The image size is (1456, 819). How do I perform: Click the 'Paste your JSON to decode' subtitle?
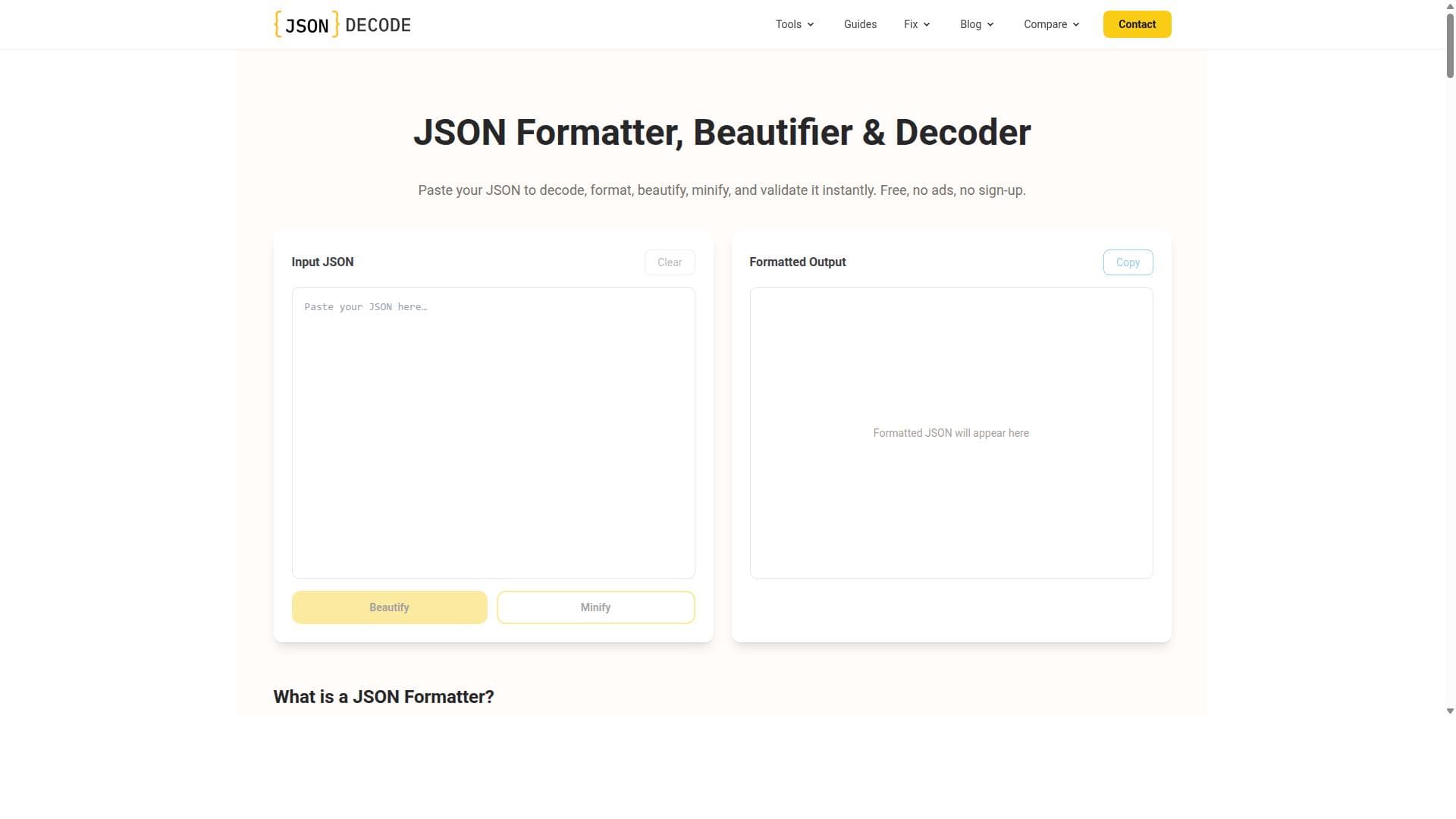(722, 190)
